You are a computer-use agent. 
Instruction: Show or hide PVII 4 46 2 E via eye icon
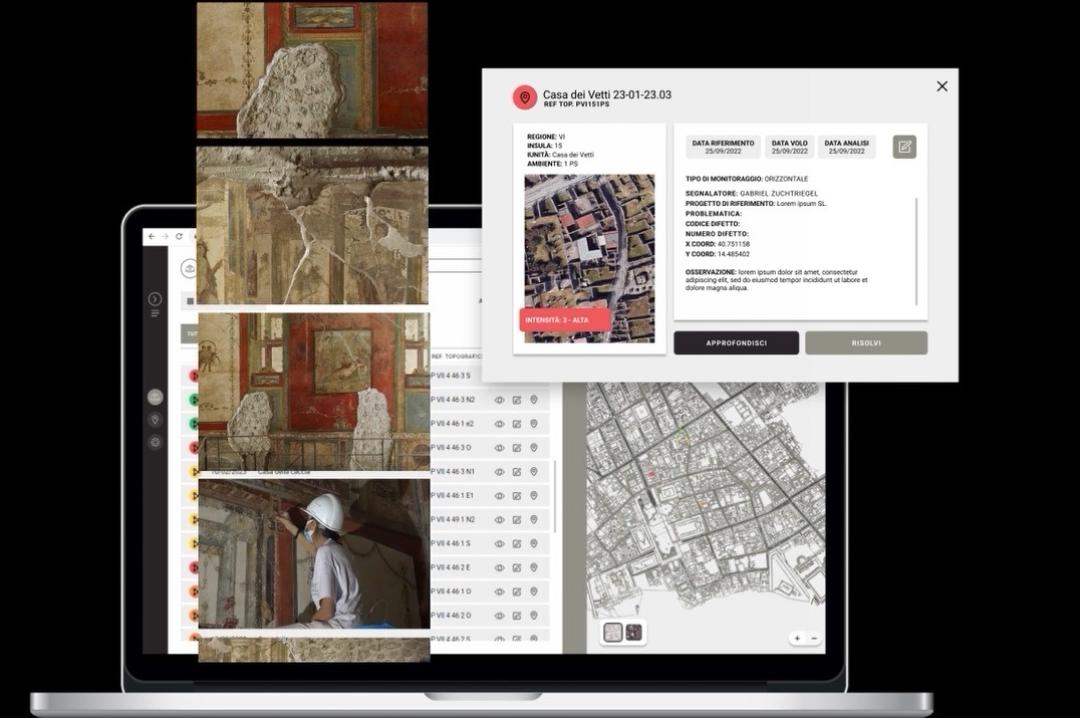[x=499, y=568]
